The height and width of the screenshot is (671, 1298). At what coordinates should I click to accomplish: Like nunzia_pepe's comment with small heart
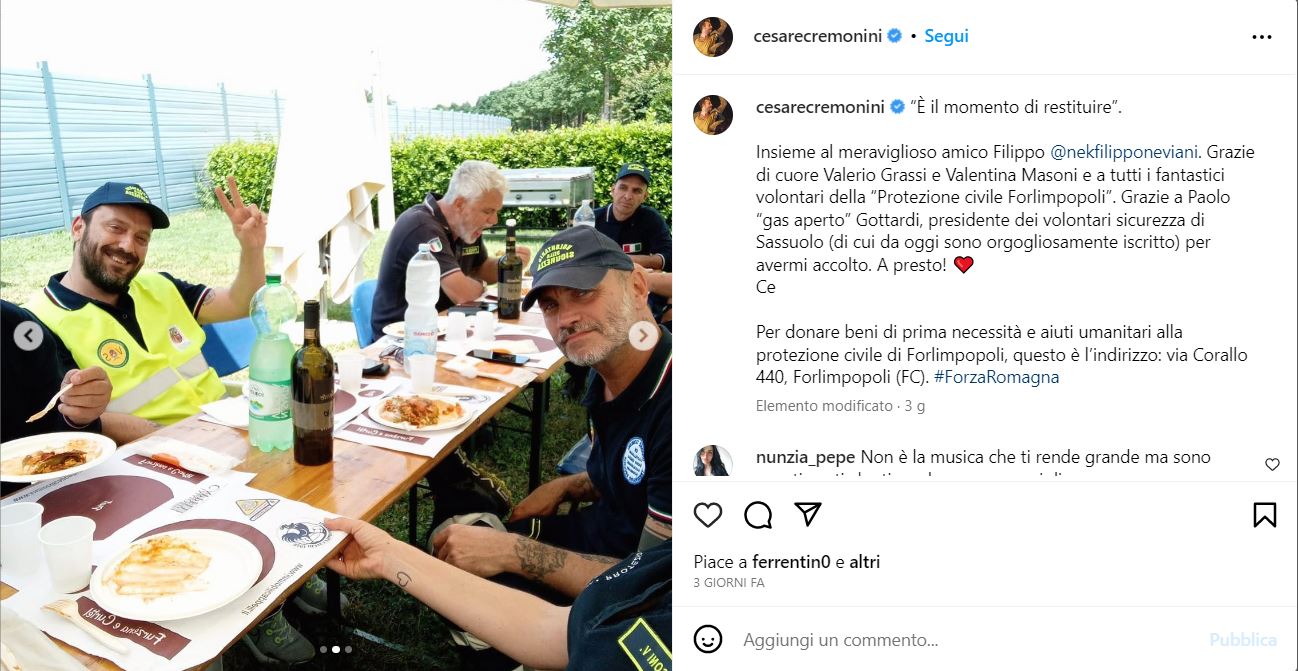tap(1272, 464)
